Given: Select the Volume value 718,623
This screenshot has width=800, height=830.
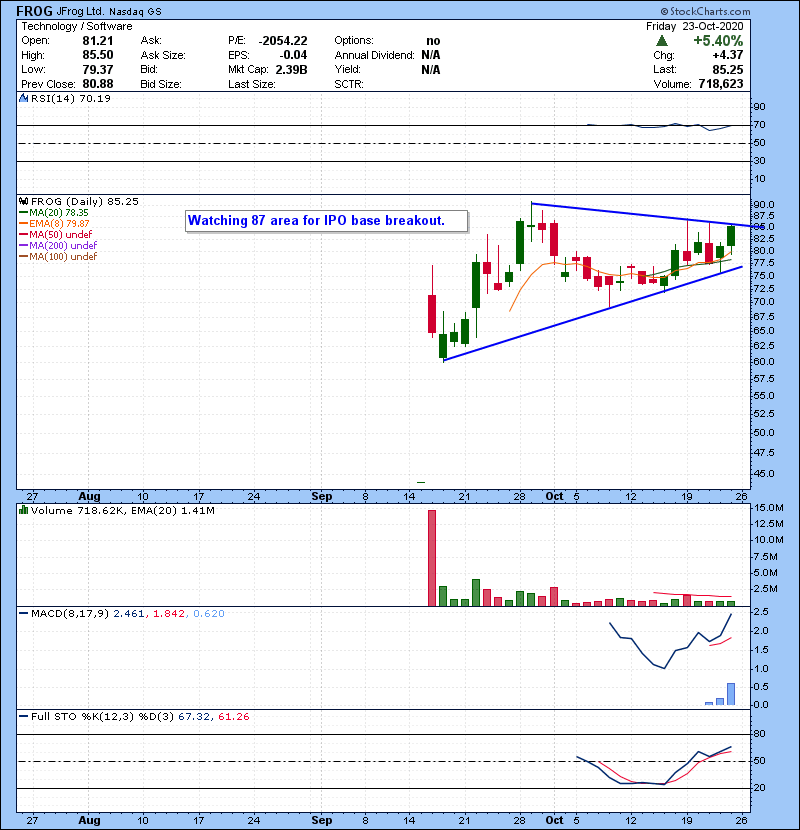Looking at the screenshot, I should tap(721, 84).
